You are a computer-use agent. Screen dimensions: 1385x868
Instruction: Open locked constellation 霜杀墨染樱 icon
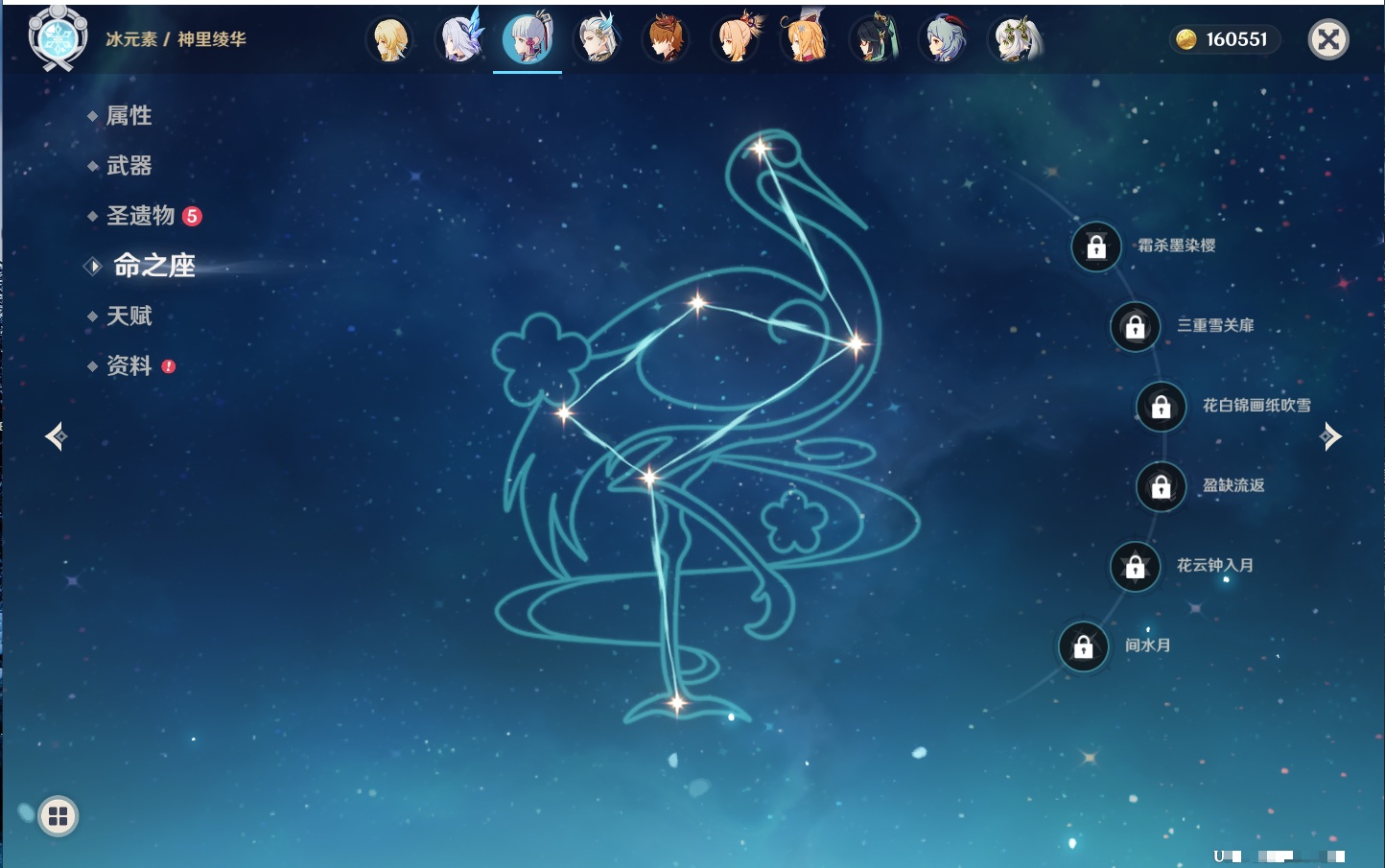1096,247
